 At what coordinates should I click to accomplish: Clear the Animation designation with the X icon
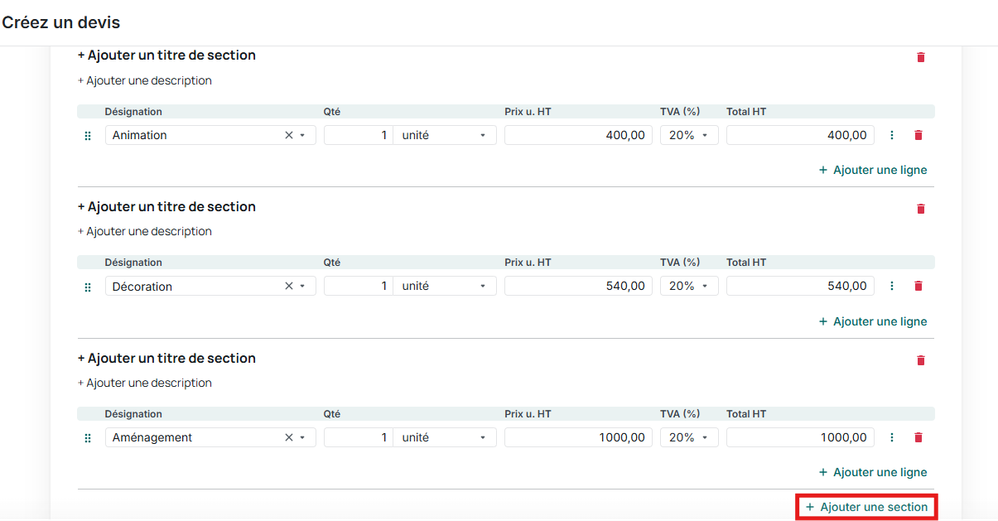pyautogui.click(x=289, y=135)
